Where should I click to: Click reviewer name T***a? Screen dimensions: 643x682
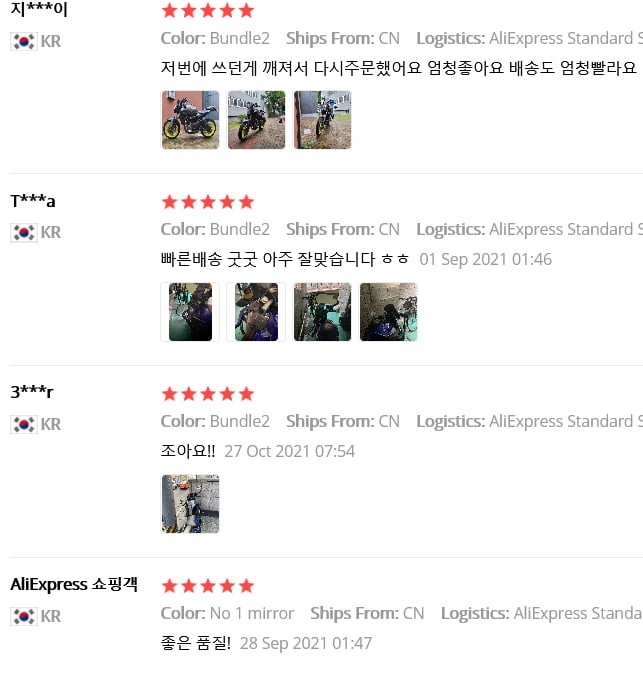click(33, 201)
